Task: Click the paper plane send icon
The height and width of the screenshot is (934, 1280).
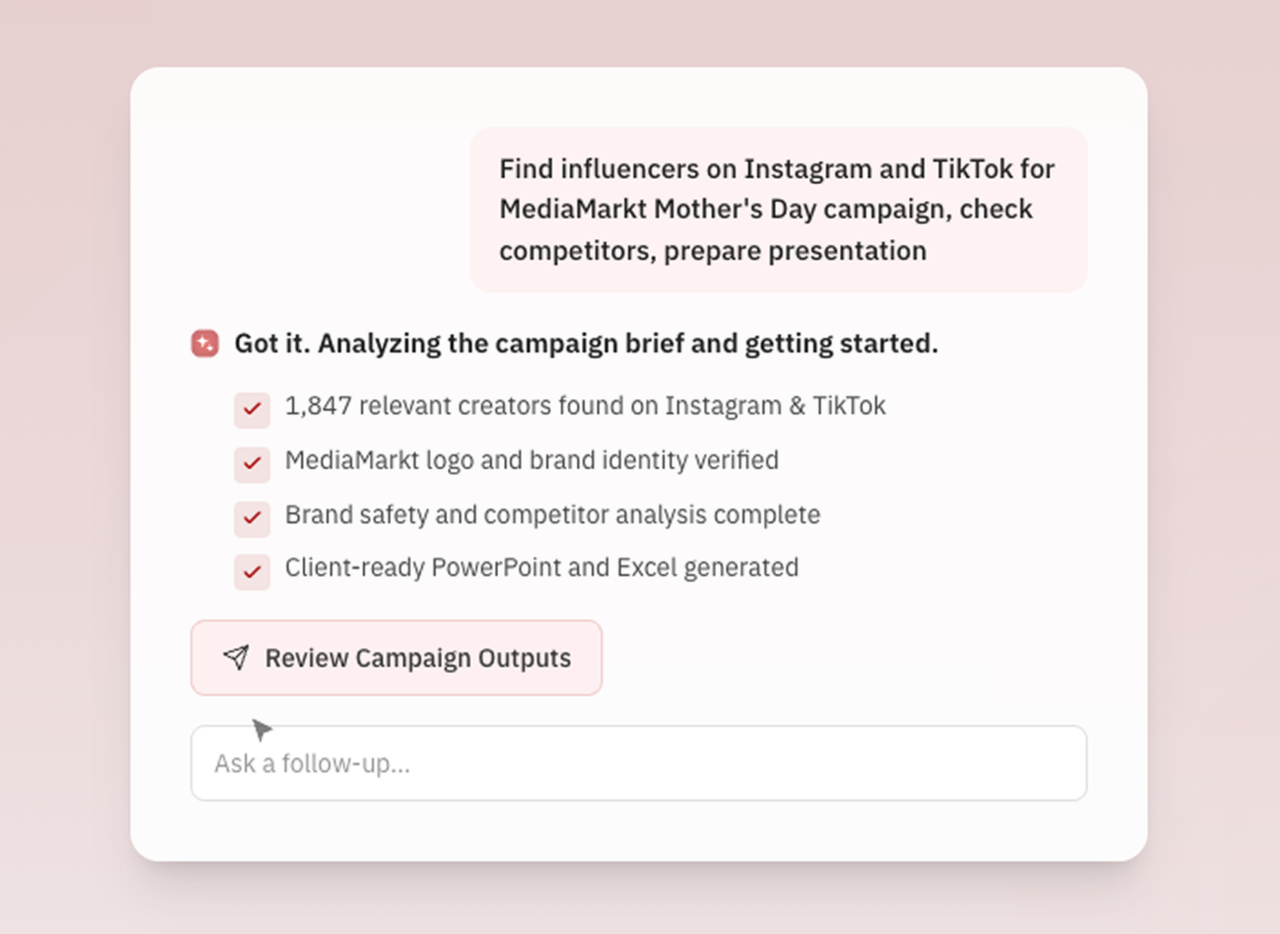Action: pos(236,657)
